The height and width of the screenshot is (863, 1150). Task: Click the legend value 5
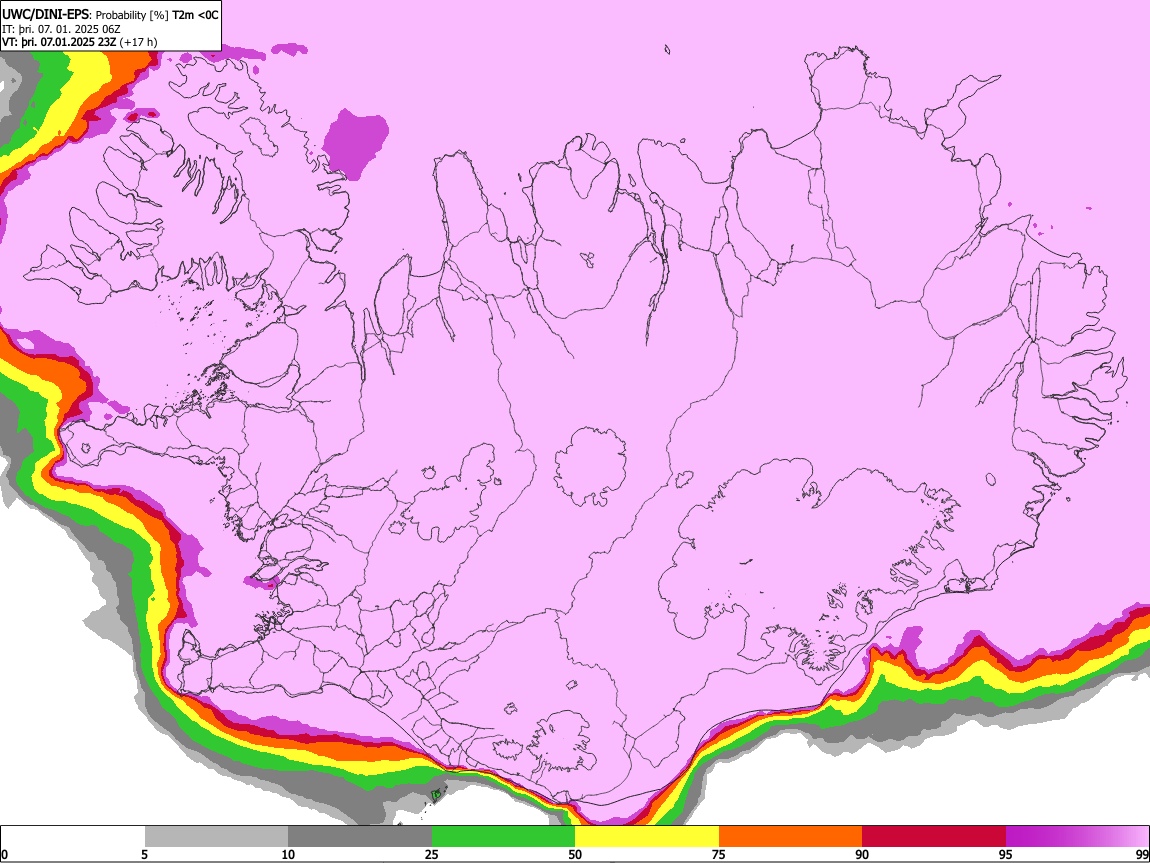click(x=145, y=855)
